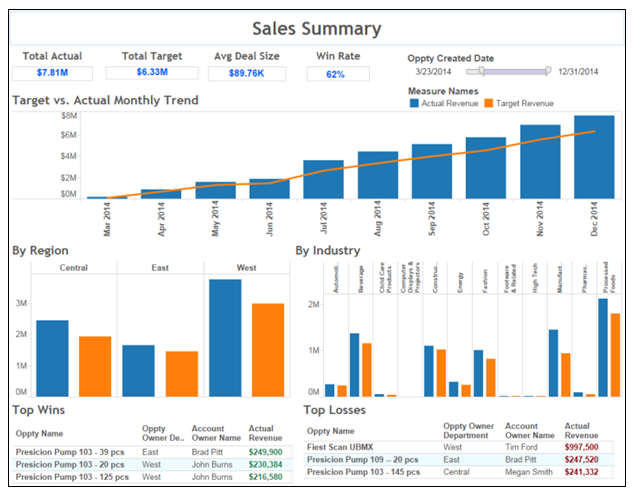Select the May 2014 monthly trend bar
633x492 pixels.
pyautogui.click(x=216, y=190)
